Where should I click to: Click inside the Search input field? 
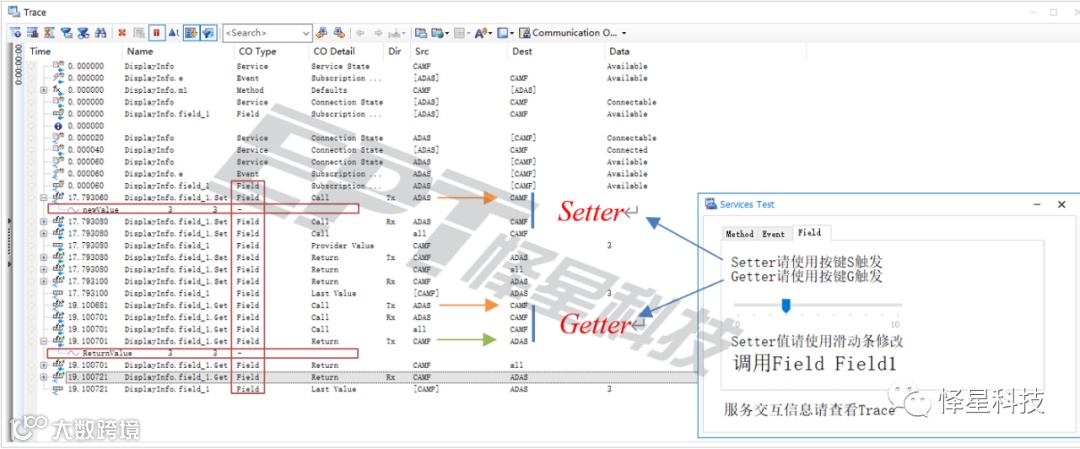pos(262,32)
